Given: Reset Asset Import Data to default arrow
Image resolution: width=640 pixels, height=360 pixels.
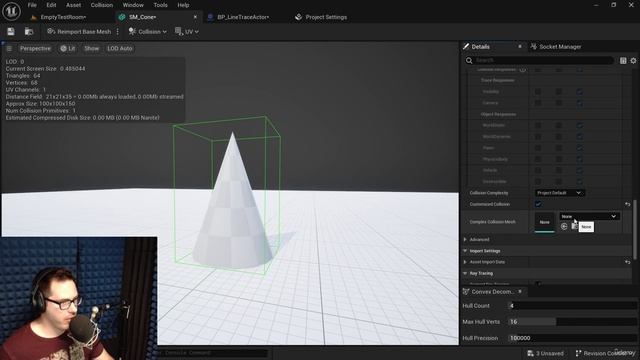Looking at the screenshot, I should [627, 262].
